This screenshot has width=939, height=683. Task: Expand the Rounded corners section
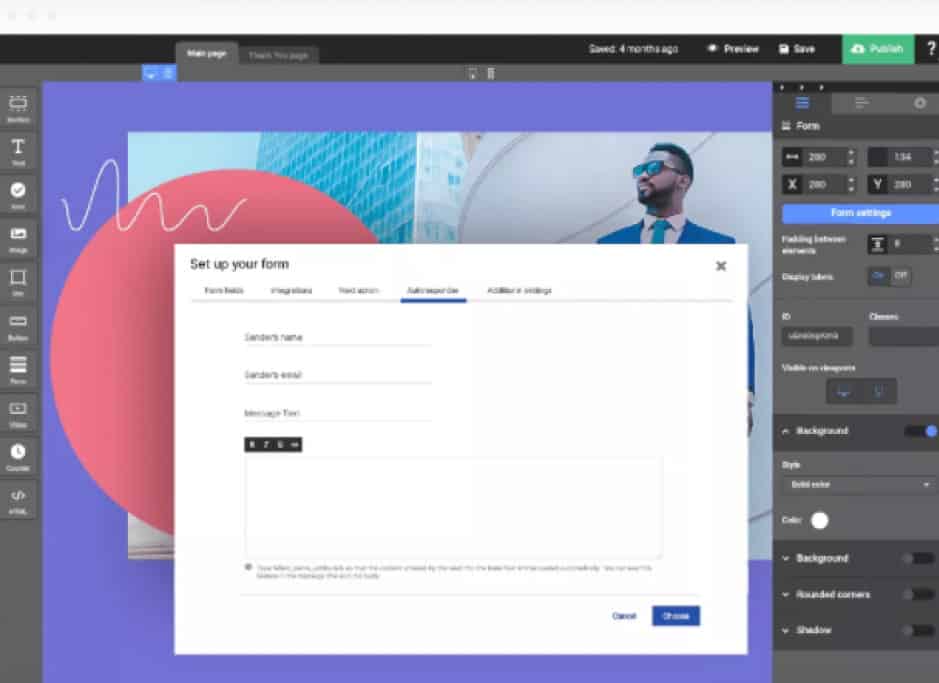[830, 594]
